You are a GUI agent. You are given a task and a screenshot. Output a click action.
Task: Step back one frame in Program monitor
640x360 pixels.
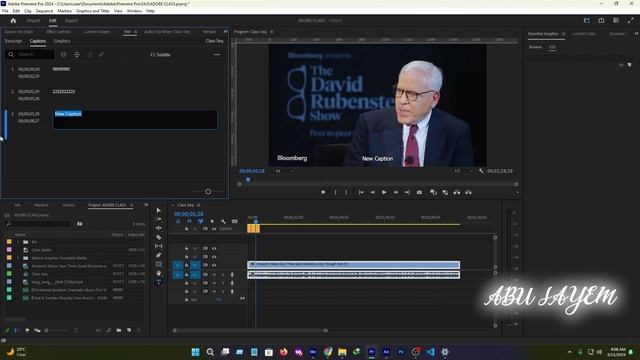pyautogui.click(x=373, y=192)
